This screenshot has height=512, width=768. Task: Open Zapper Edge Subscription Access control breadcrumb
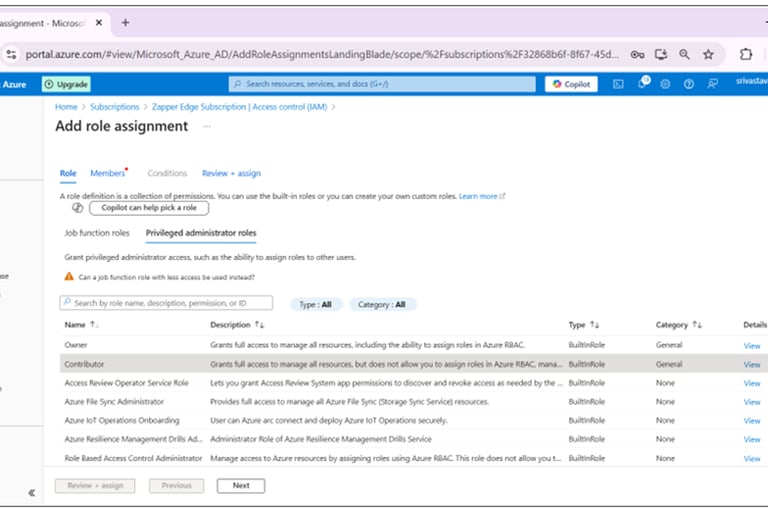pyautogui.click(x=240, y=107)
